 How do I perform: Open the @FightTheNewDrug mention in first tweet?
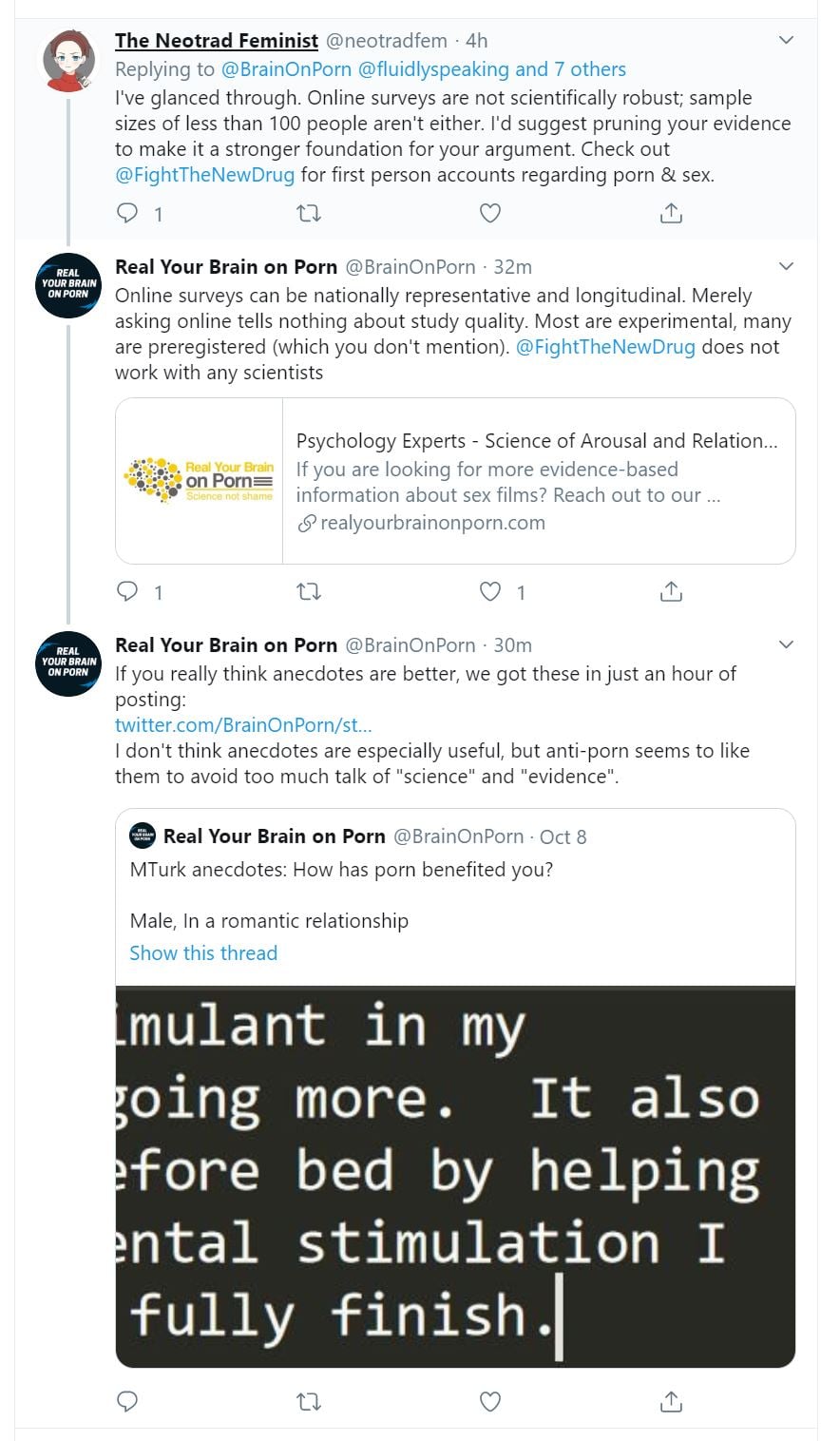click(204, 175)
